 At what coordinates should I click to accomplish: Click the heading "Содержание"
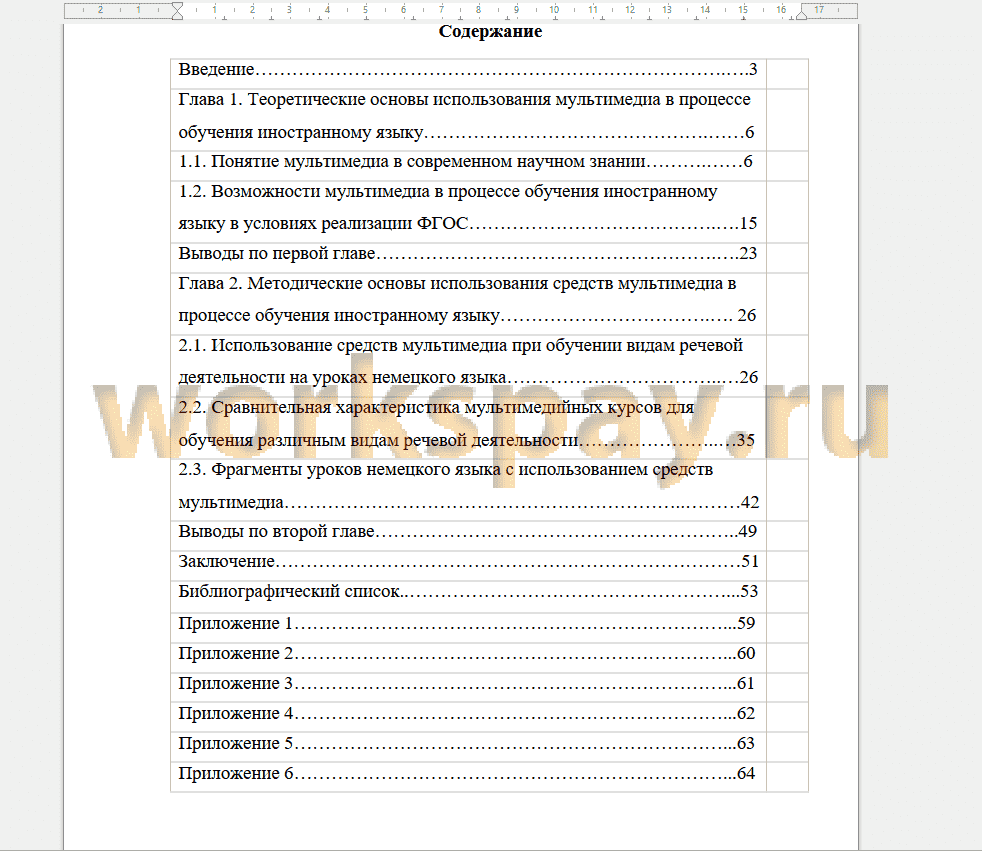490,31
